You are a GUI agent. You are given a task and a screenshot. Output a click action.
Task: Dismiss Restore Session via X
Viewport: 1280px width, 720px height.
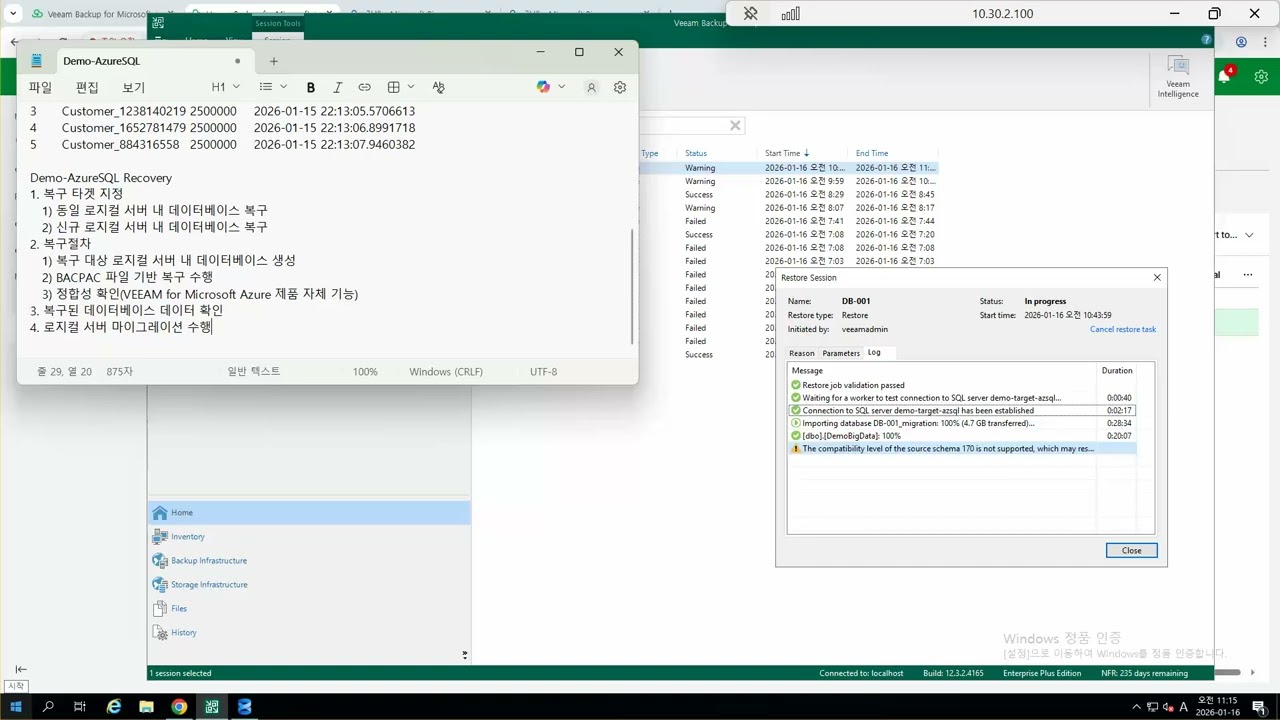tap(1157, 277)
